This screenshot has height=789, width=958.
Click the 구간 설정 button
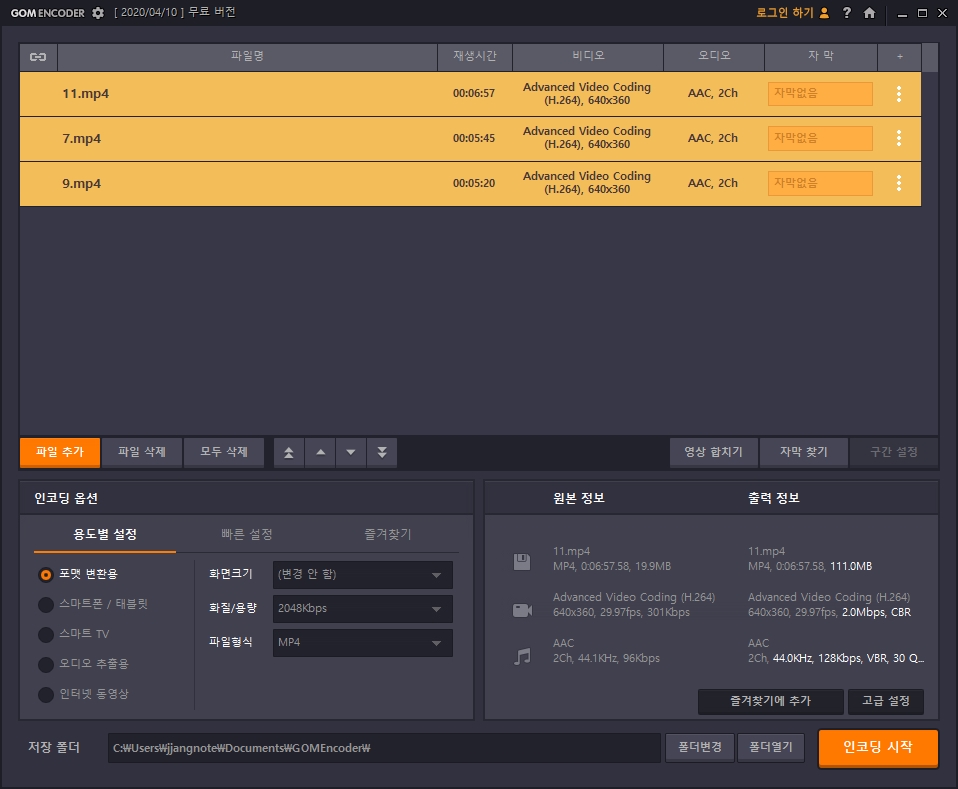pyautogui.click(x=894, y=452)
